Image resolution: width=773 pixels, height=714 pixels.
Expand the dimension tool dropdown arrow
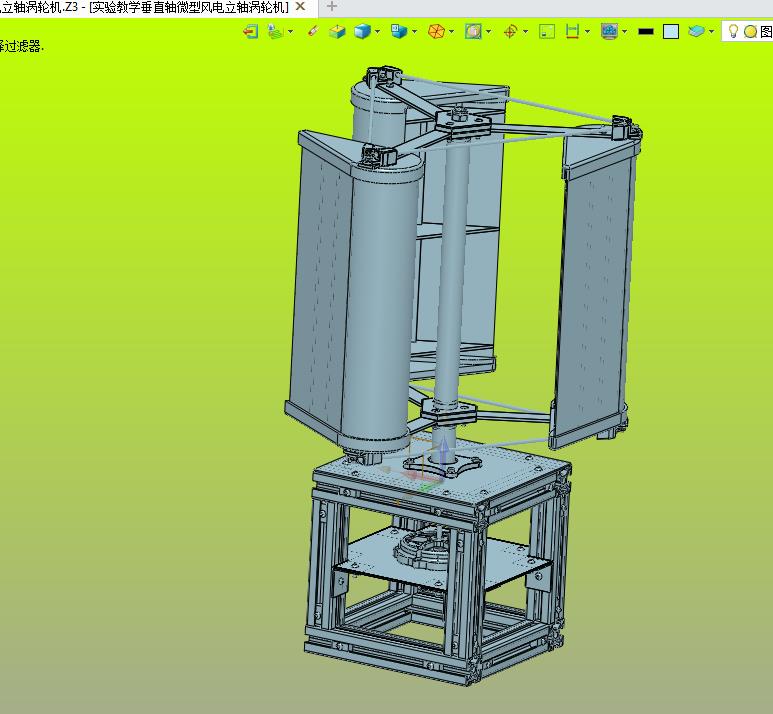coord(587,31)
